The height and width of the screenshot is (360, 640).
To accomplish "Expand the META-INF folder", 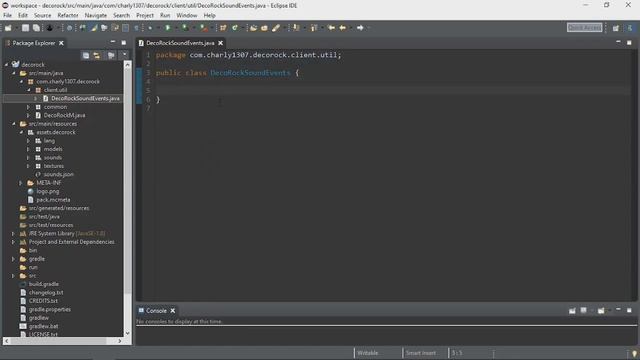I will click(20, 183).
